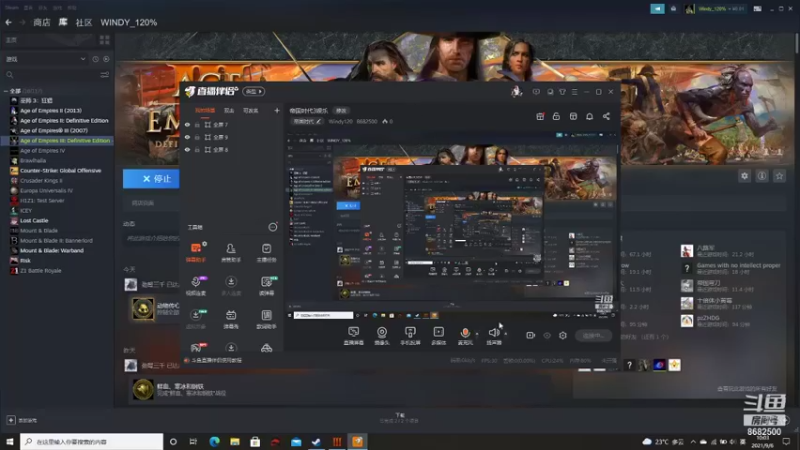Click add game at Steam bottom left
This screenshot has width=800, height=450.
21,420
